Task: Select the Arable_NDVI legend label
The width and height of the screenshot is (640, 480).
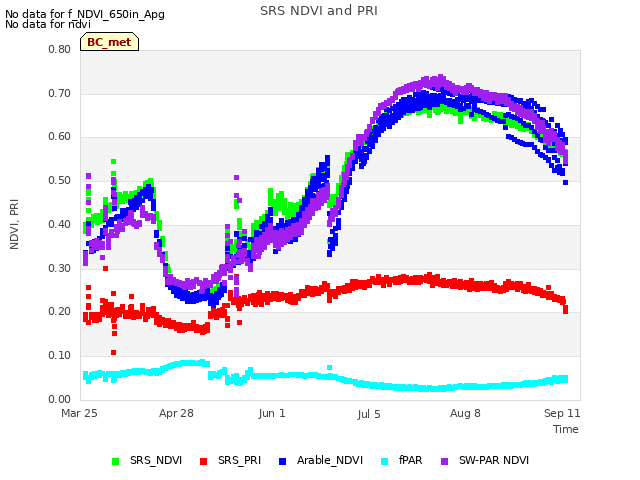Action: (330, 460)
